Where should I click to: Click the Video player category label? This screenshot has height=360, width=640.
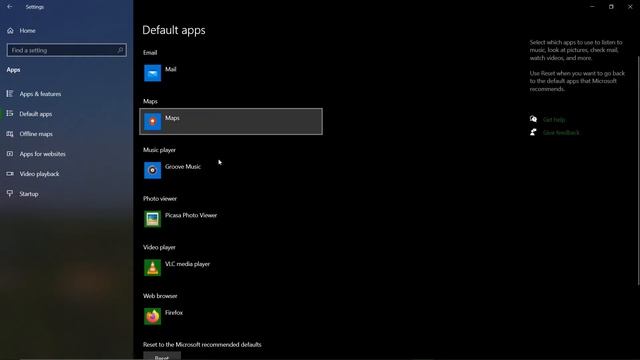(159, 247)
